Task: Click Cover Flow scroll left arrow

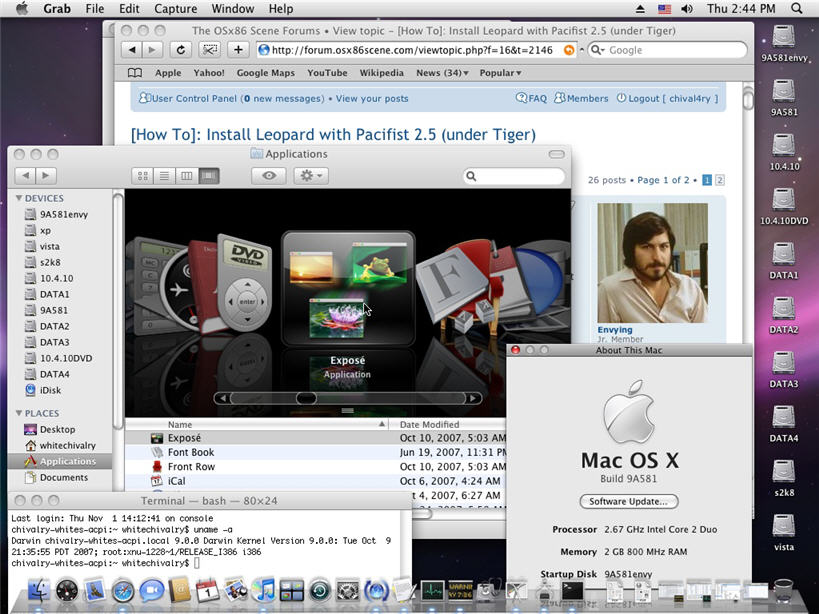Action: pyautogui.click(x=223, y=398)
